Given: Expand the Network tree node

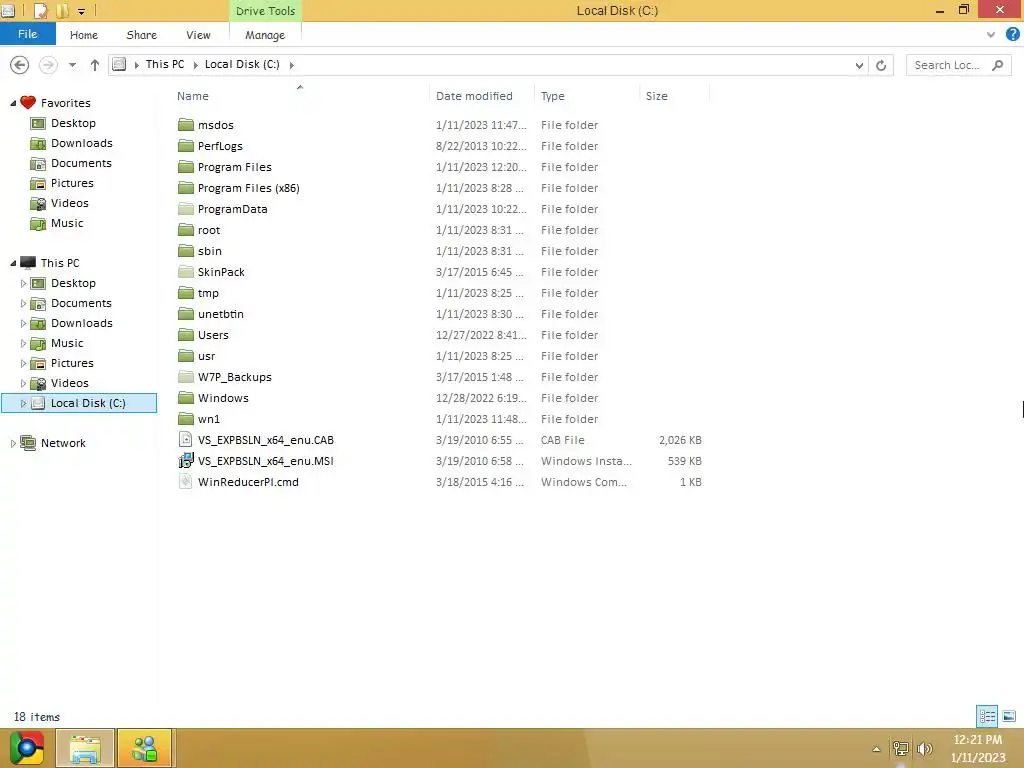Looking at the screenshot, I should pos(12,443).
